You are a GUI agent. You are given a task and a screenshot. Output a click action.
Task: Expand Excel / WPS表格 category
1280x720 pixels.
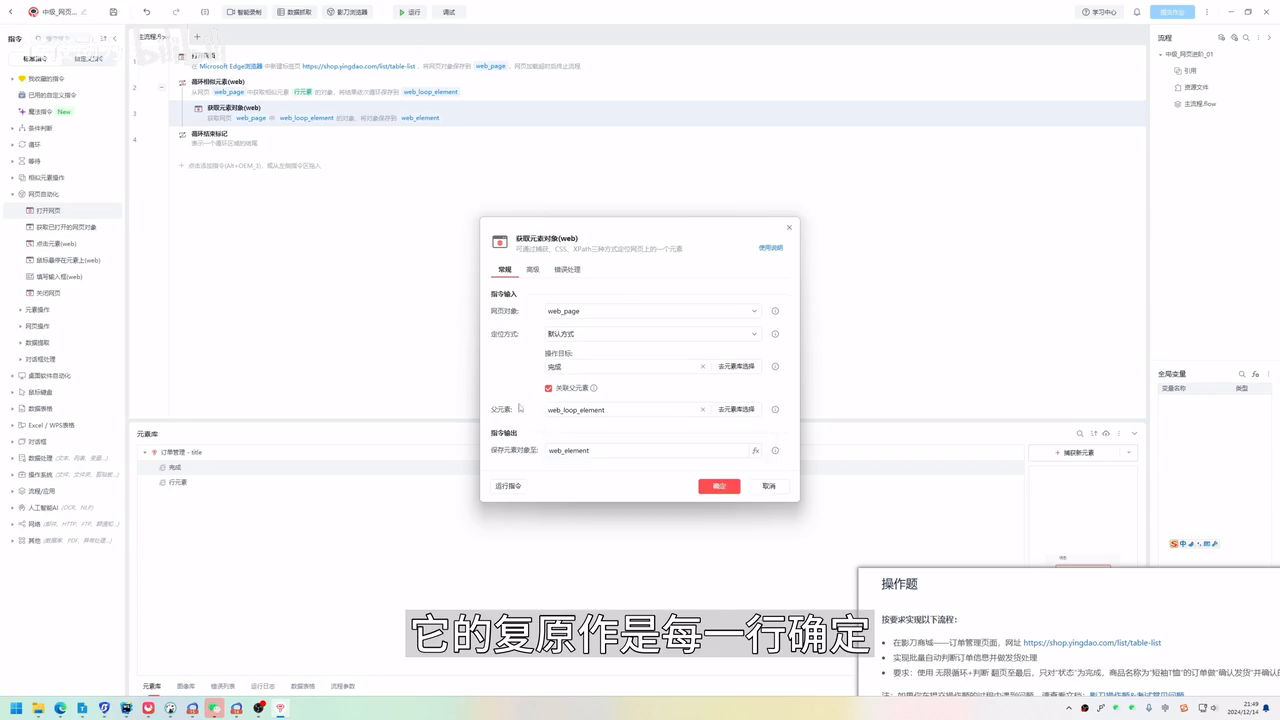click(13, 425)
